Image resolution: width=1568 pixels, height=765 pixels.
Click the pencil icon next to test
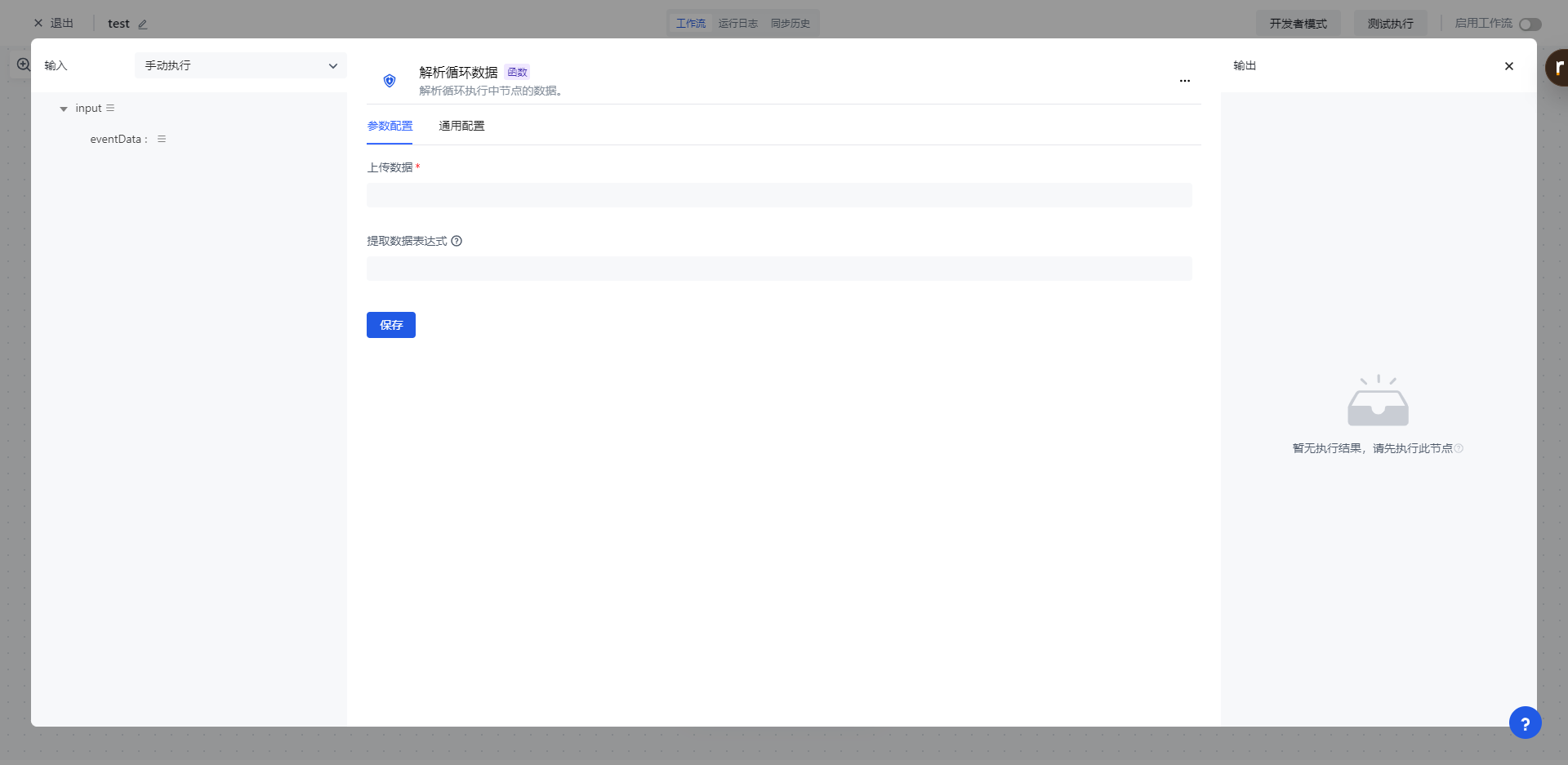[x=143, y=24]
